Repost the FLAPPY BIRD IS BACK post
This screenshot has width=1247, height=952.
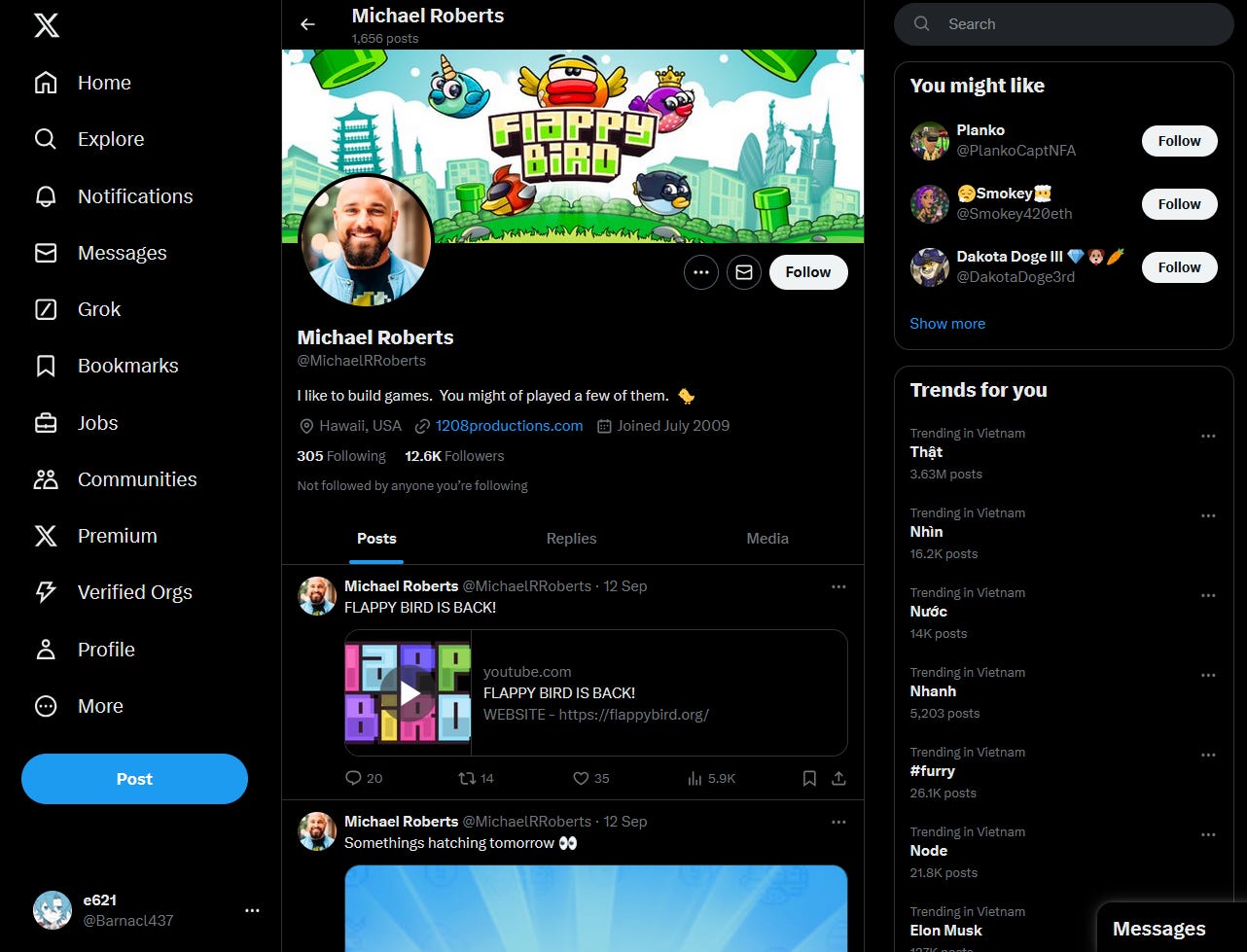coord(477,778)
